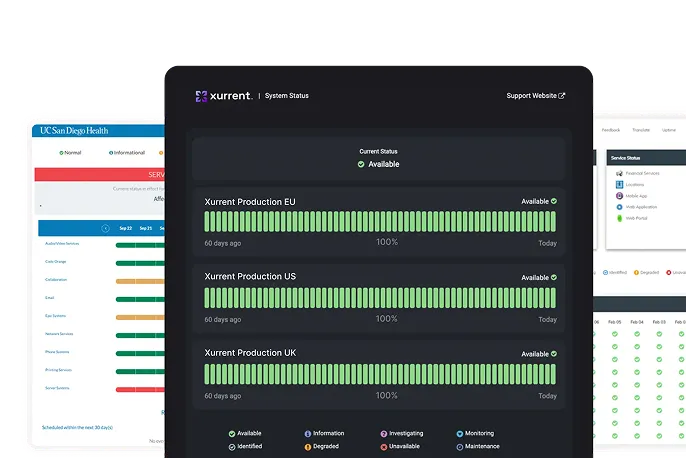Image resolution: width=686 pixels, height=458 pixels.
Task: Select the Sep 21 column header
Action: [146, 228]
